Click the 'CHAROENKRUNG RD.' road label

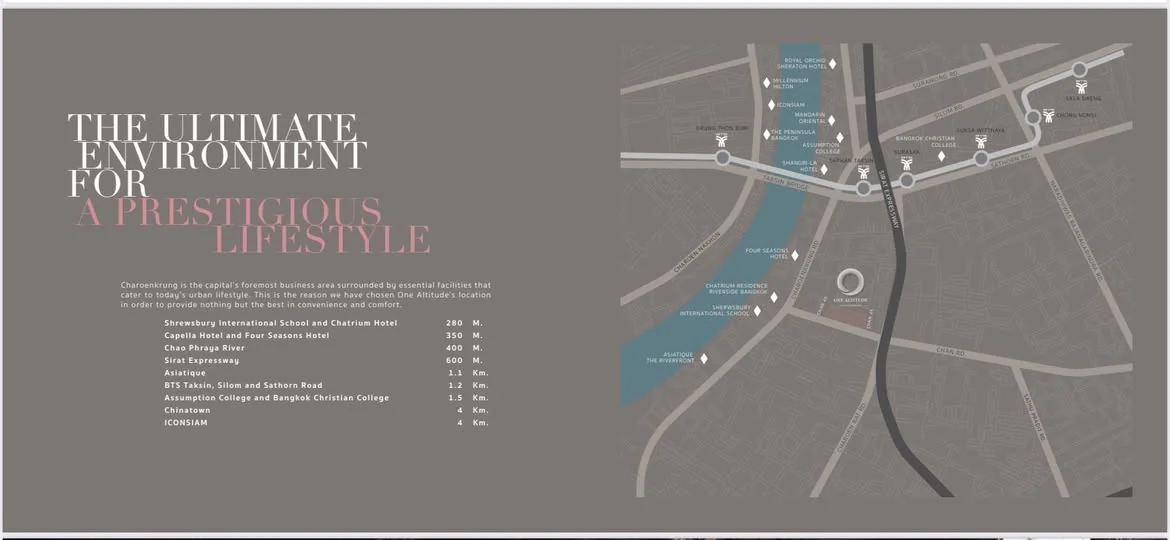(x=806, y=269)
